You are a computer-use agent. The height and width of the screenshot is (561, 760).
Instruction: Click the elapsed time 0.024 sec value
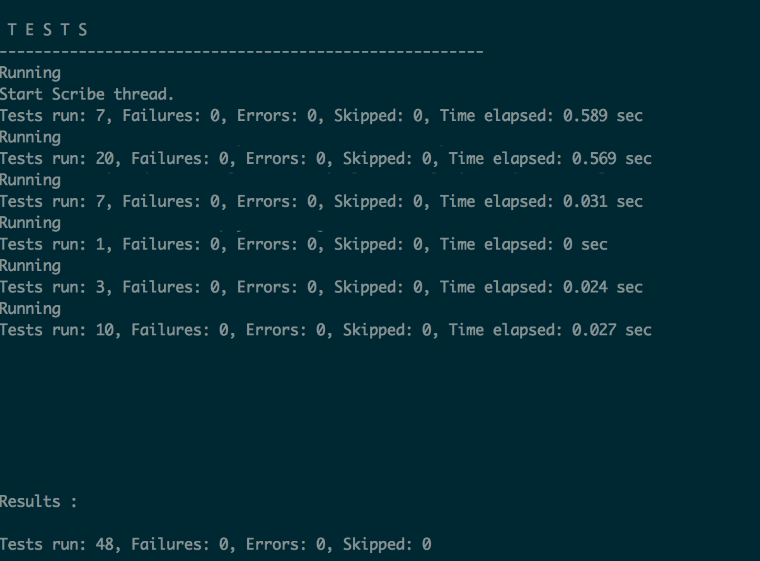click(x=602, y=287)
